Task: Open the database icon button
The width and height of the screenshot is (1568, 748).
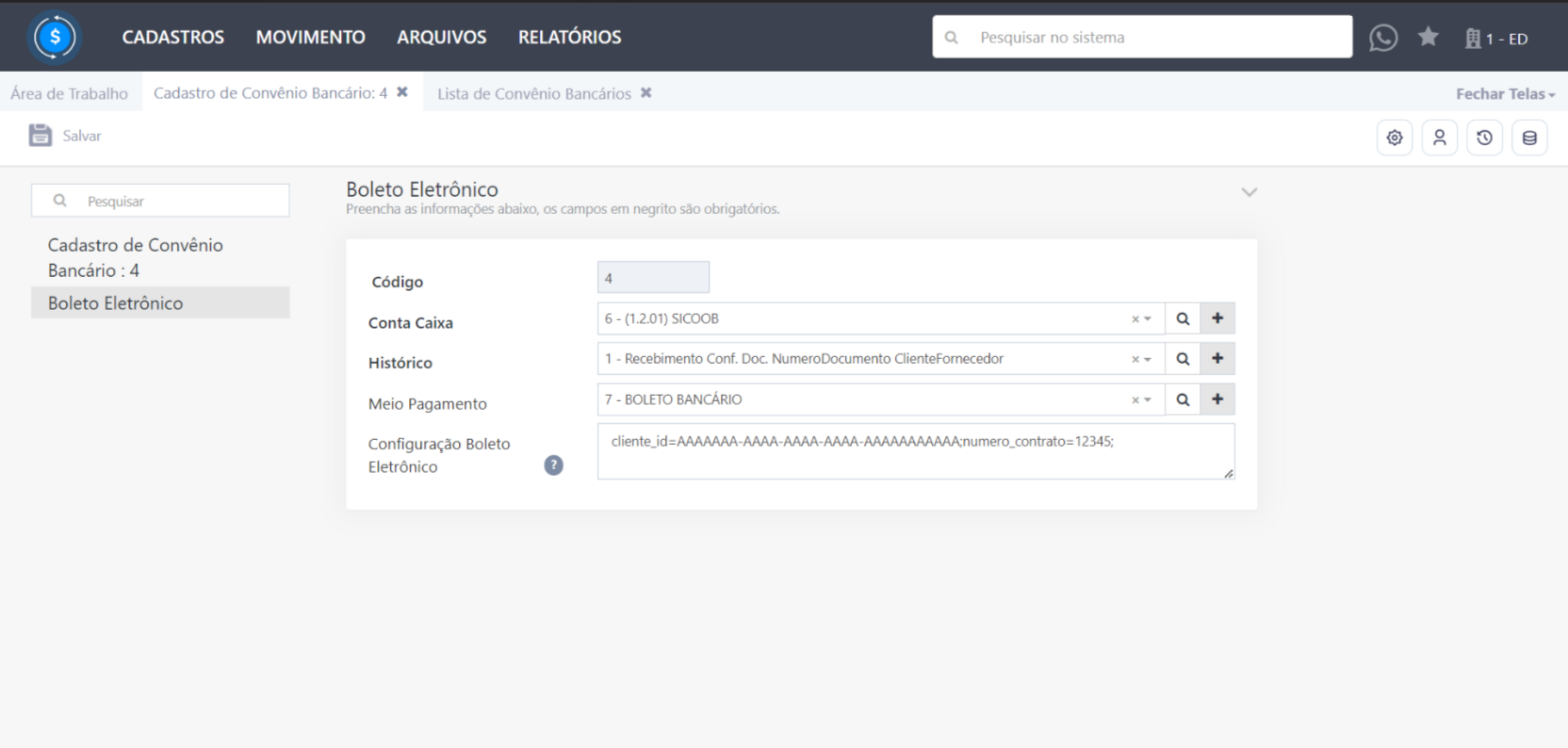Action: (x=1529, y=138)
